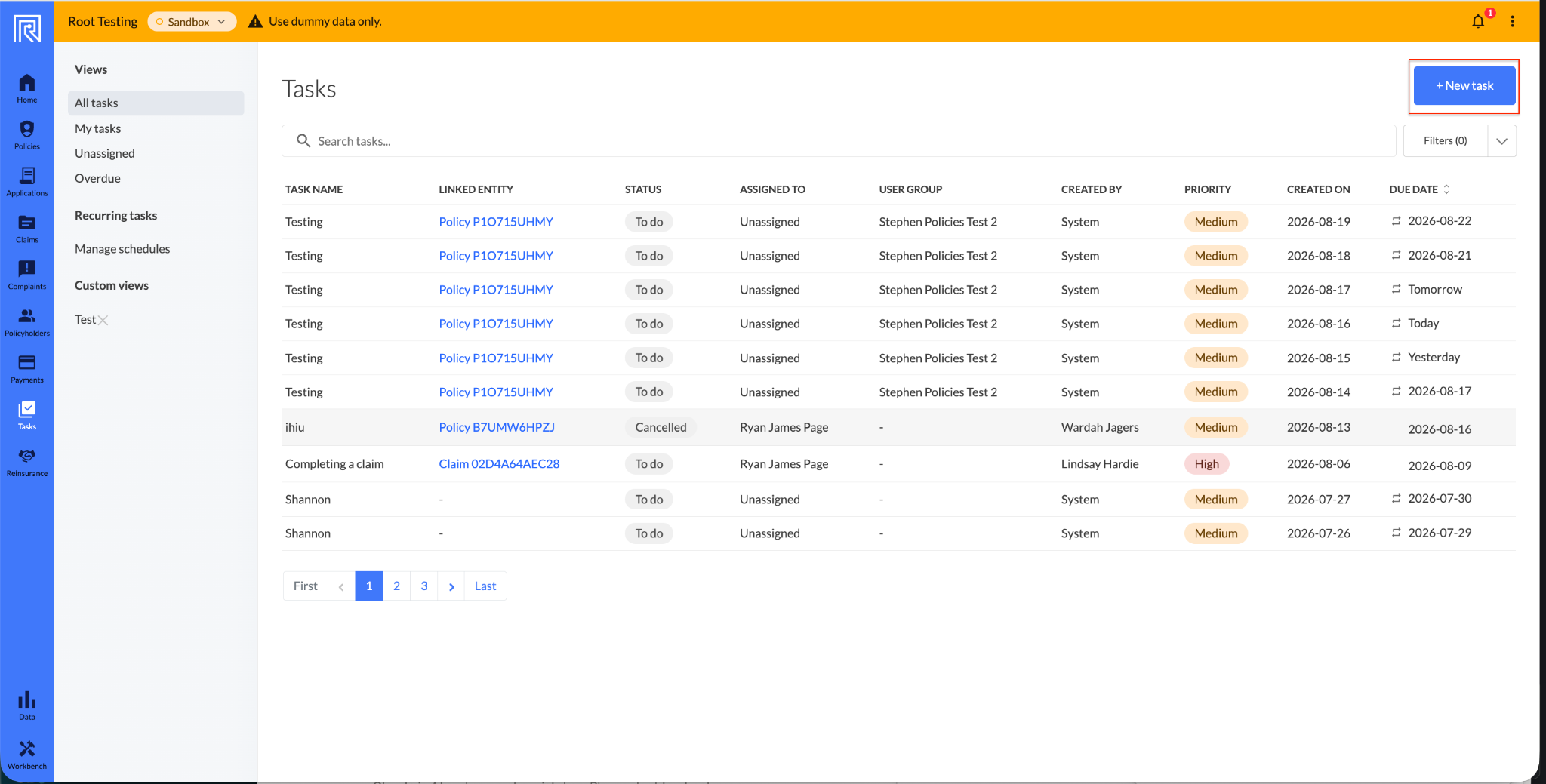
Task: Click due date 2026-08-09
Action: point(1440,466)
